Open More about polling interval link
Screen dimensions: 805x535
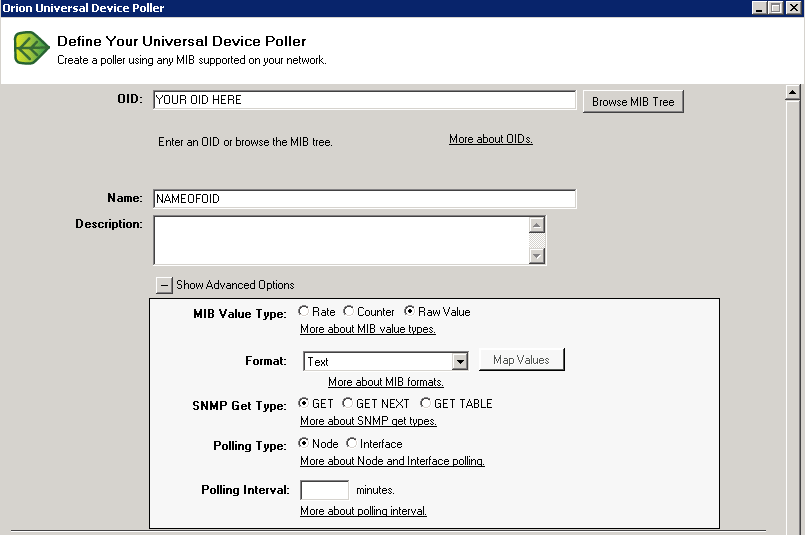[363, 511]
